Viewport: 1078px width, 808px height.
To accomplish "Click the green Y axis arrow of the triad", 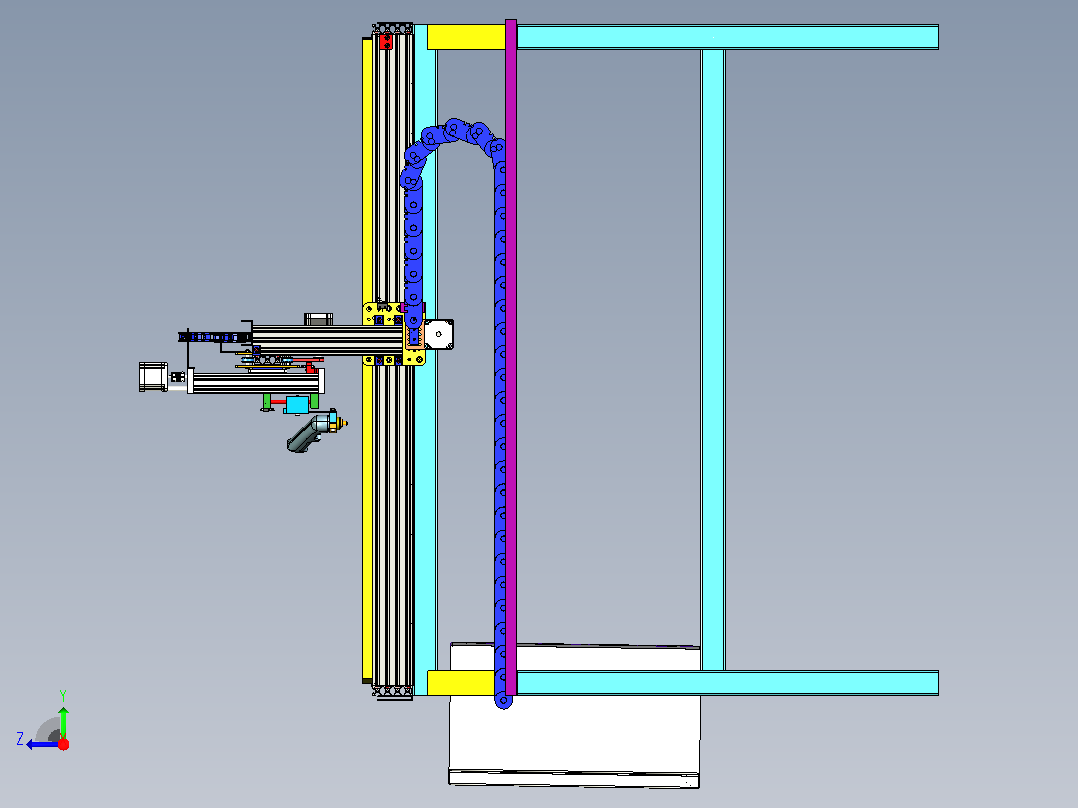I will (63, 722).
